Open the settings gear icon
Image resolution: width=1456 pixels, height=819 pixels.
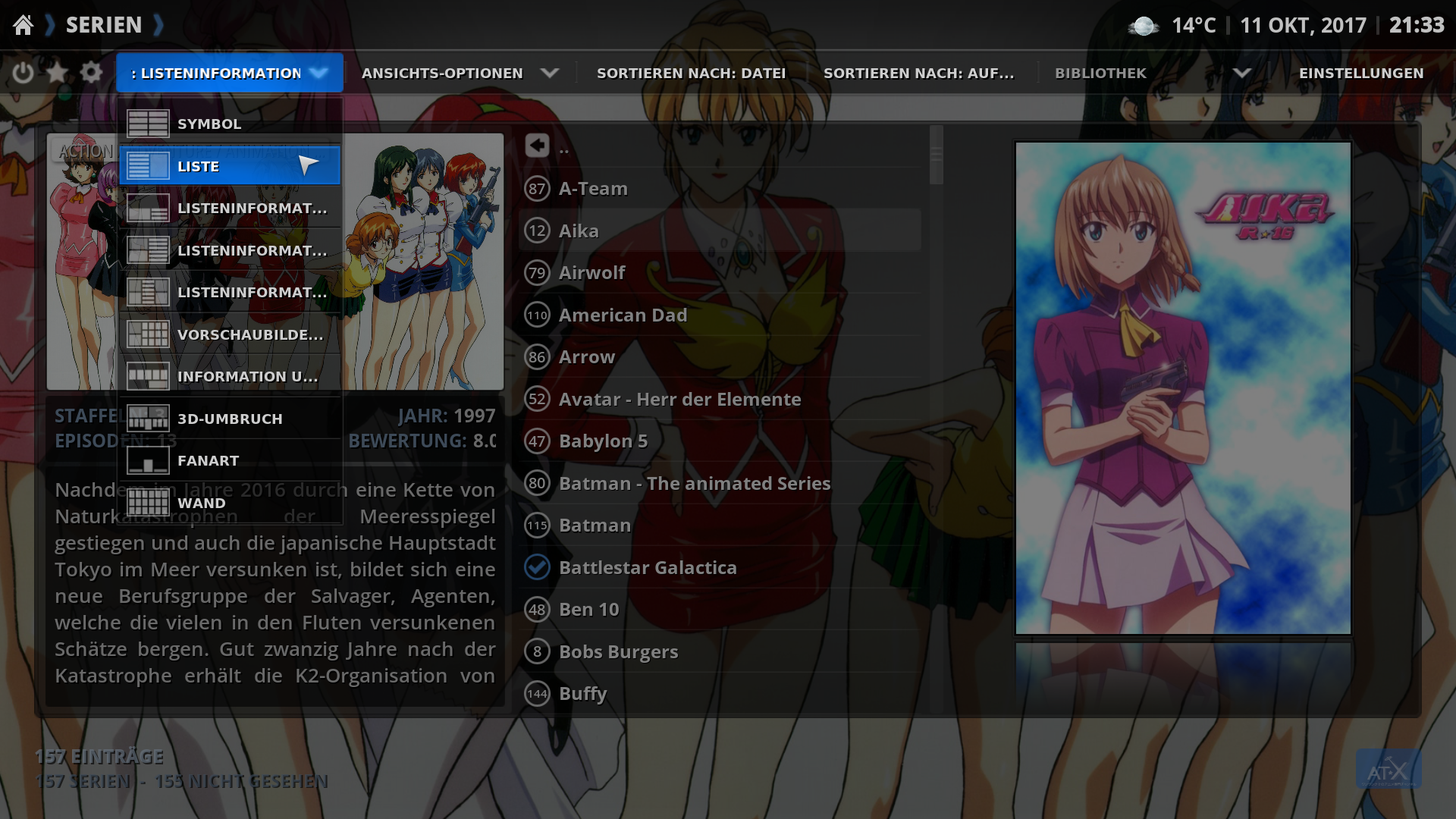(x=91, y=73)
